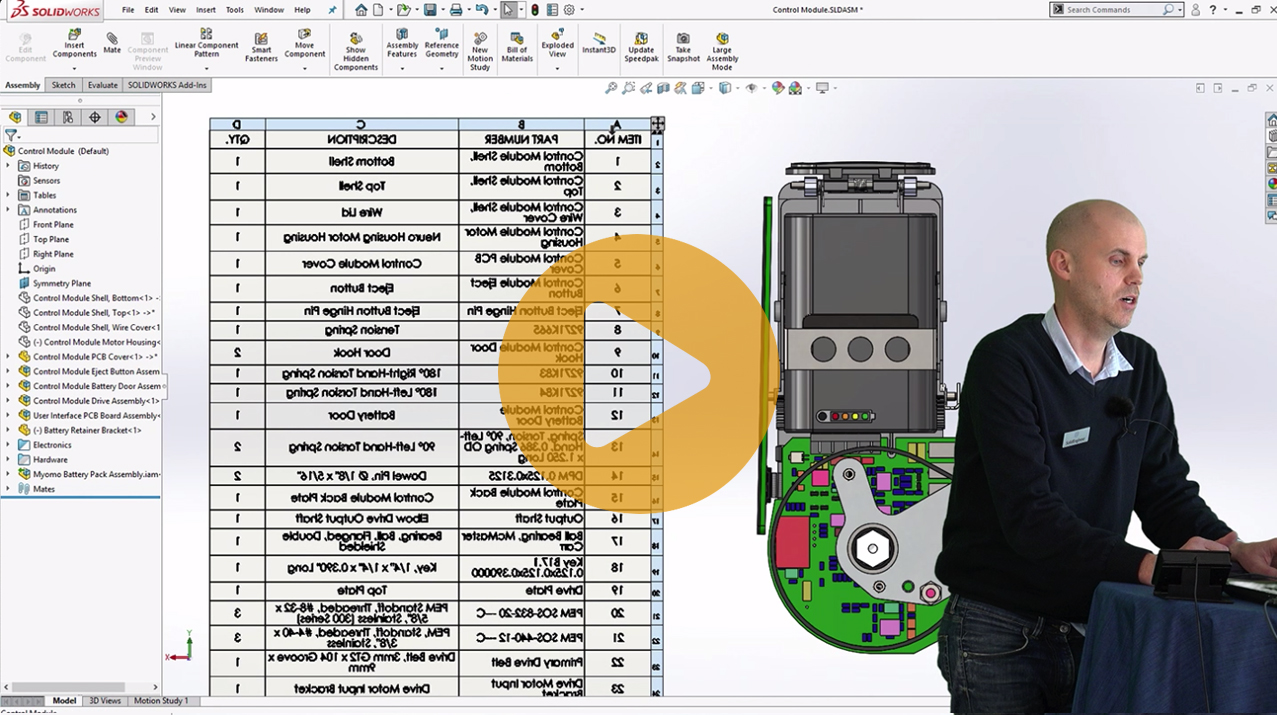1277x715 pixels.
Task: Click the Insert Components tool
Action: click(x=74, y=44)
